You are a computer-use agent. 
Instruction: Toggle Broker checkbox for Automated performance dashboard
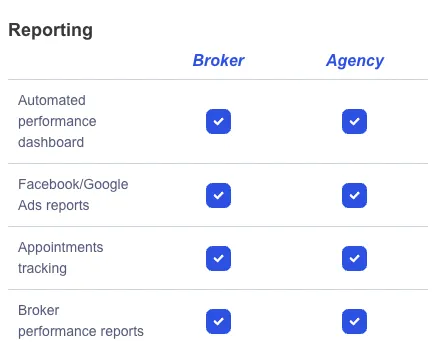218,121
